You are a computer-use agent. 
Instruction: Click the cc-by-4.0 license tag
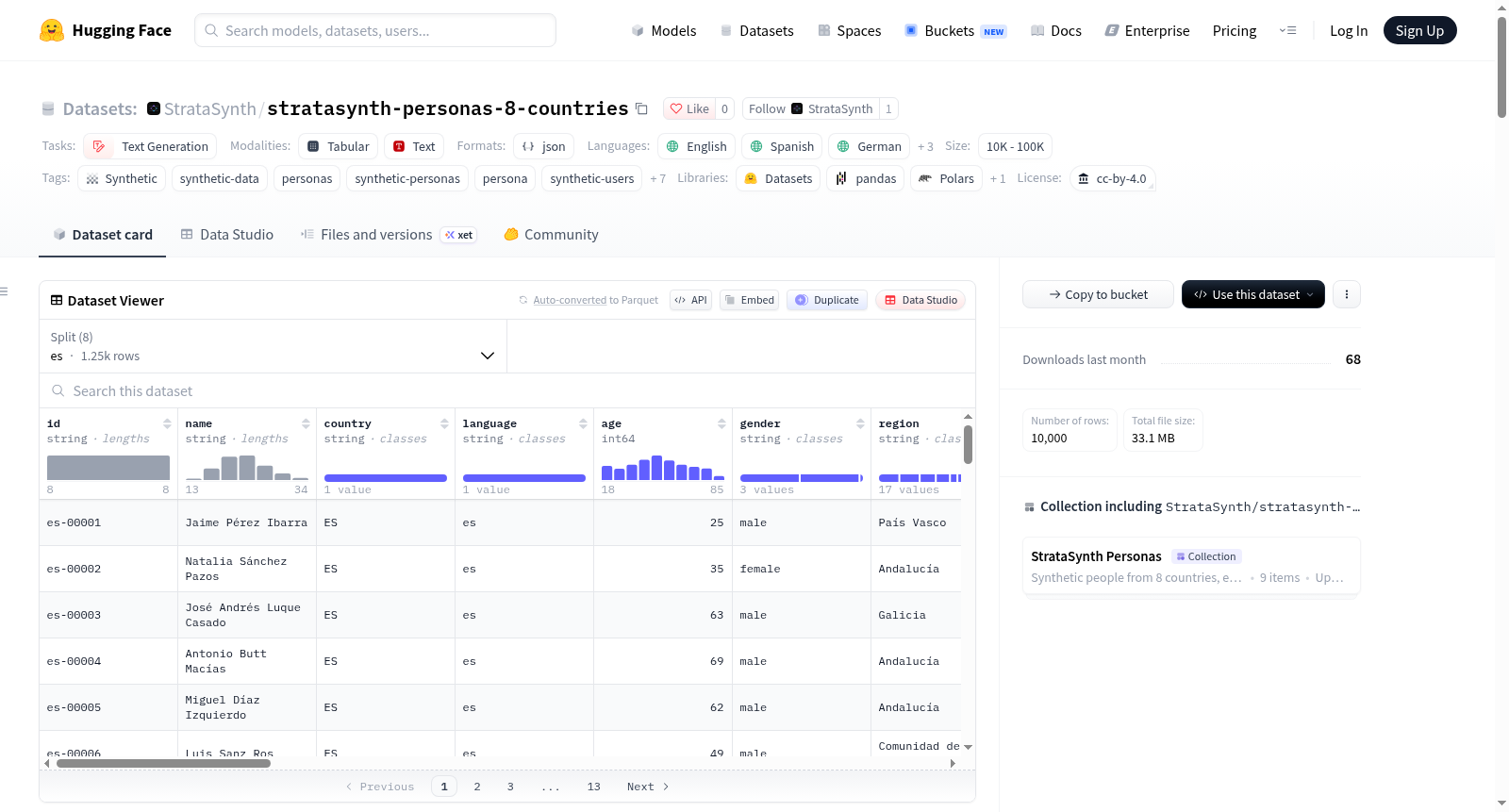pos(1113,178)
